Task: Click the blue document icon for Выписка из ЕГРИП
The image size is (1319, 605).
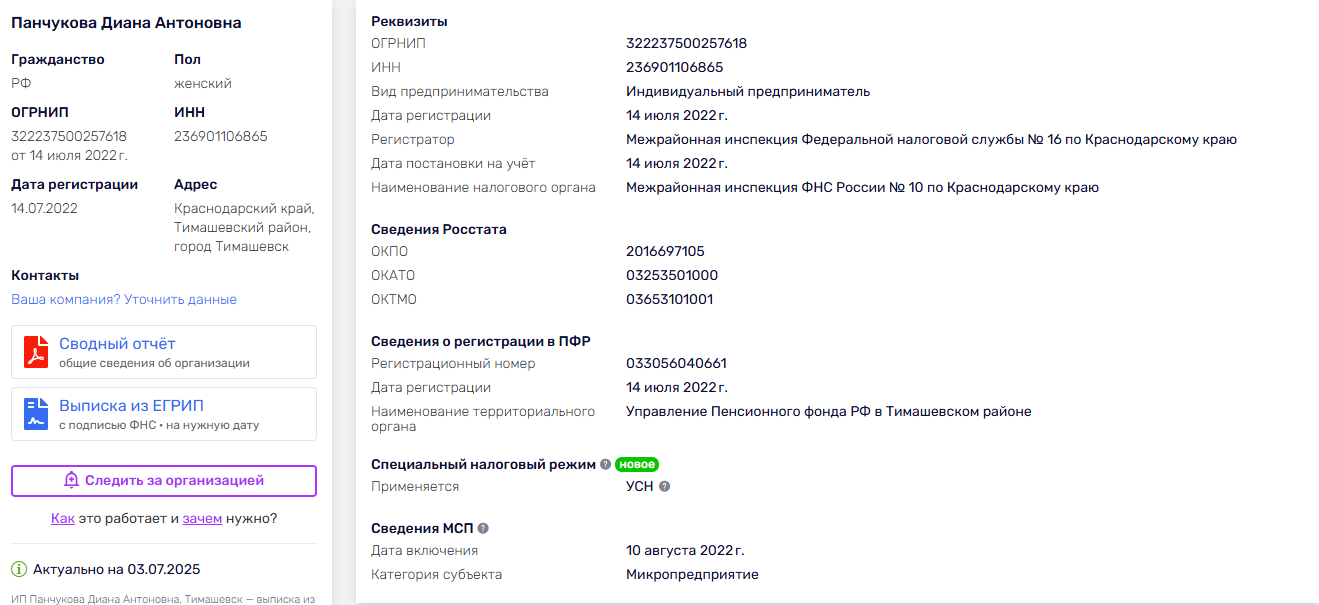Action: 36,414
